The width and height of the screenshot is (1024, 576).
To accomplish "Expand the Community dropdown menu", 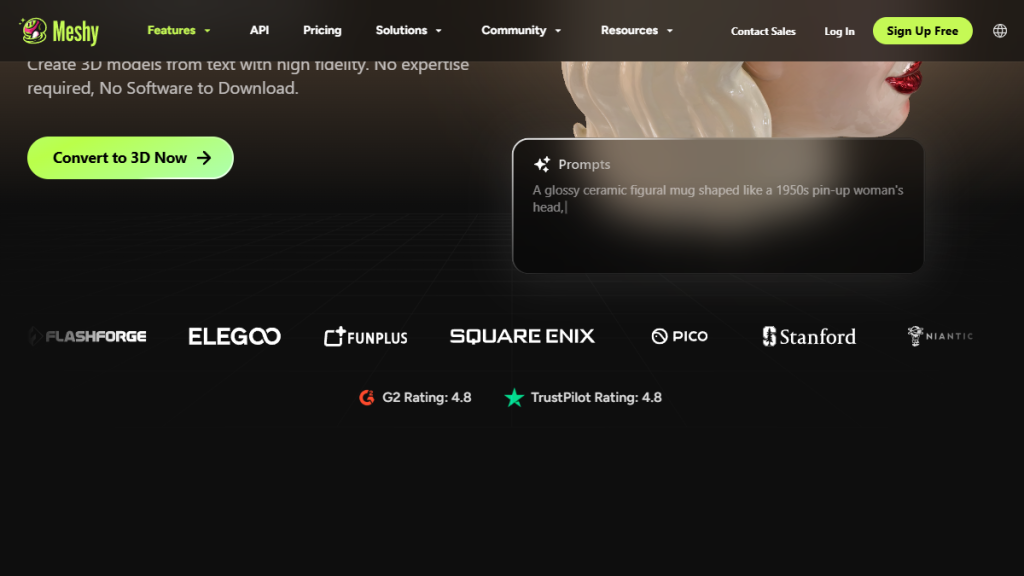I will coord(521,31).
